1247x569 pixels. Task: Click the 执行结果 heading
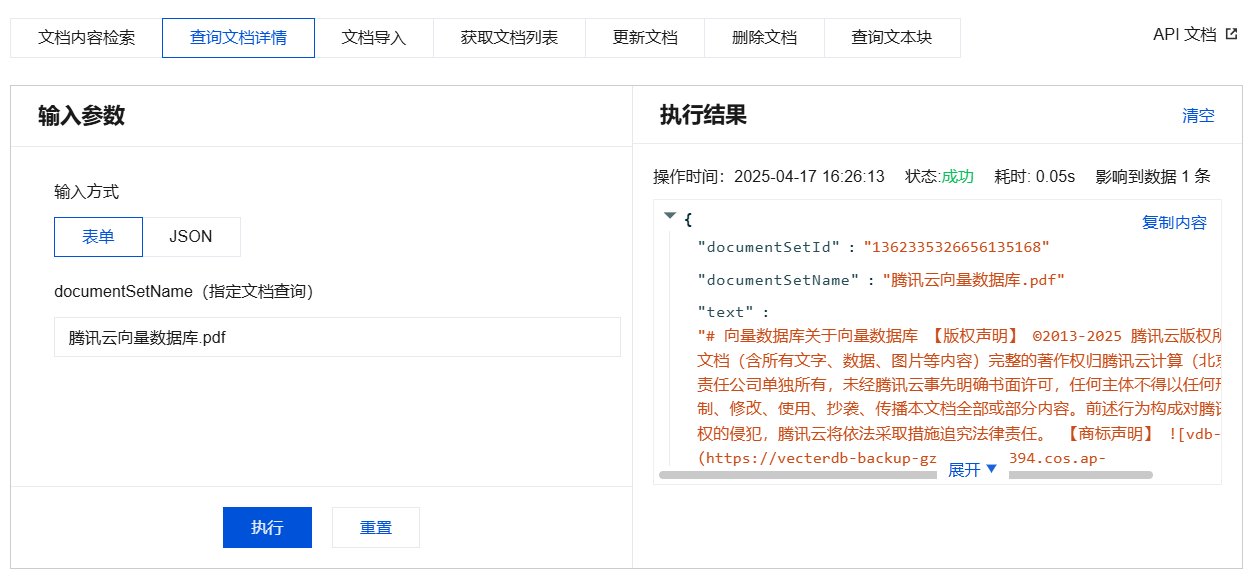point(703,115)
